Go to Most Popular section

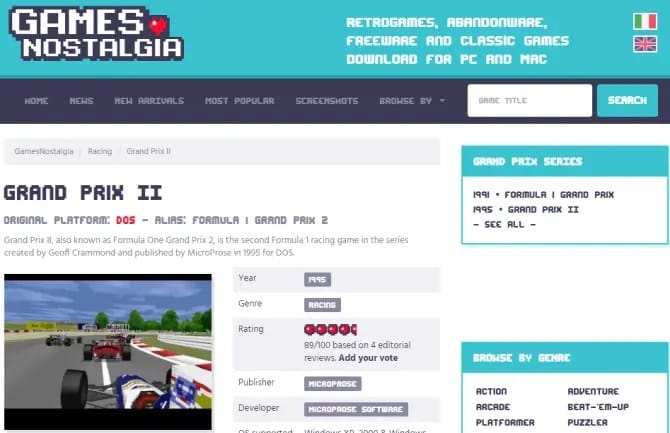[x=239, y=101]
